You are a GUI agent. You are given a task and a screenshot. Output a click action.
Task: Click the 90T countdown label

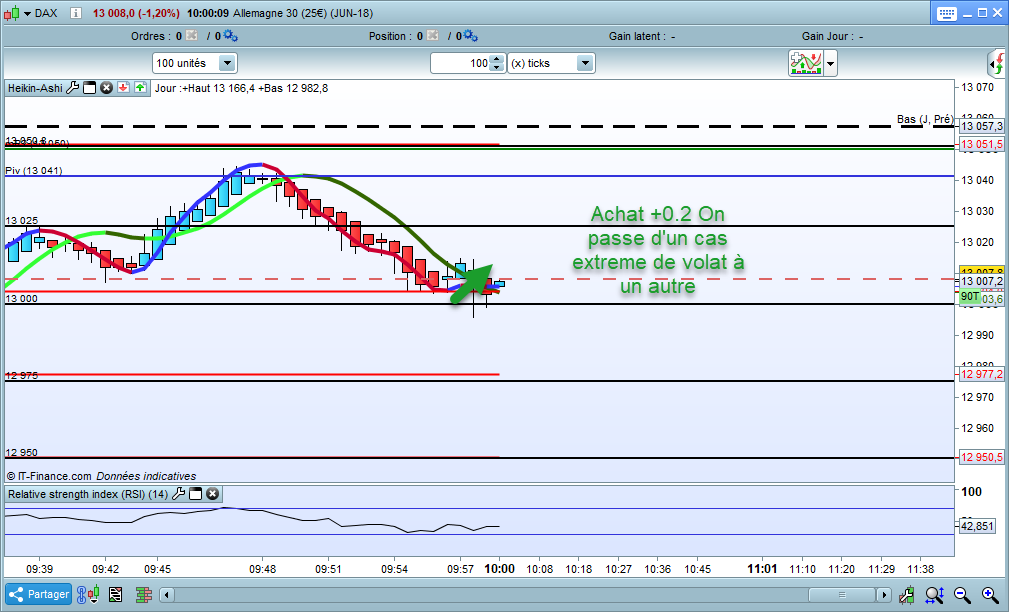point(970,297)
